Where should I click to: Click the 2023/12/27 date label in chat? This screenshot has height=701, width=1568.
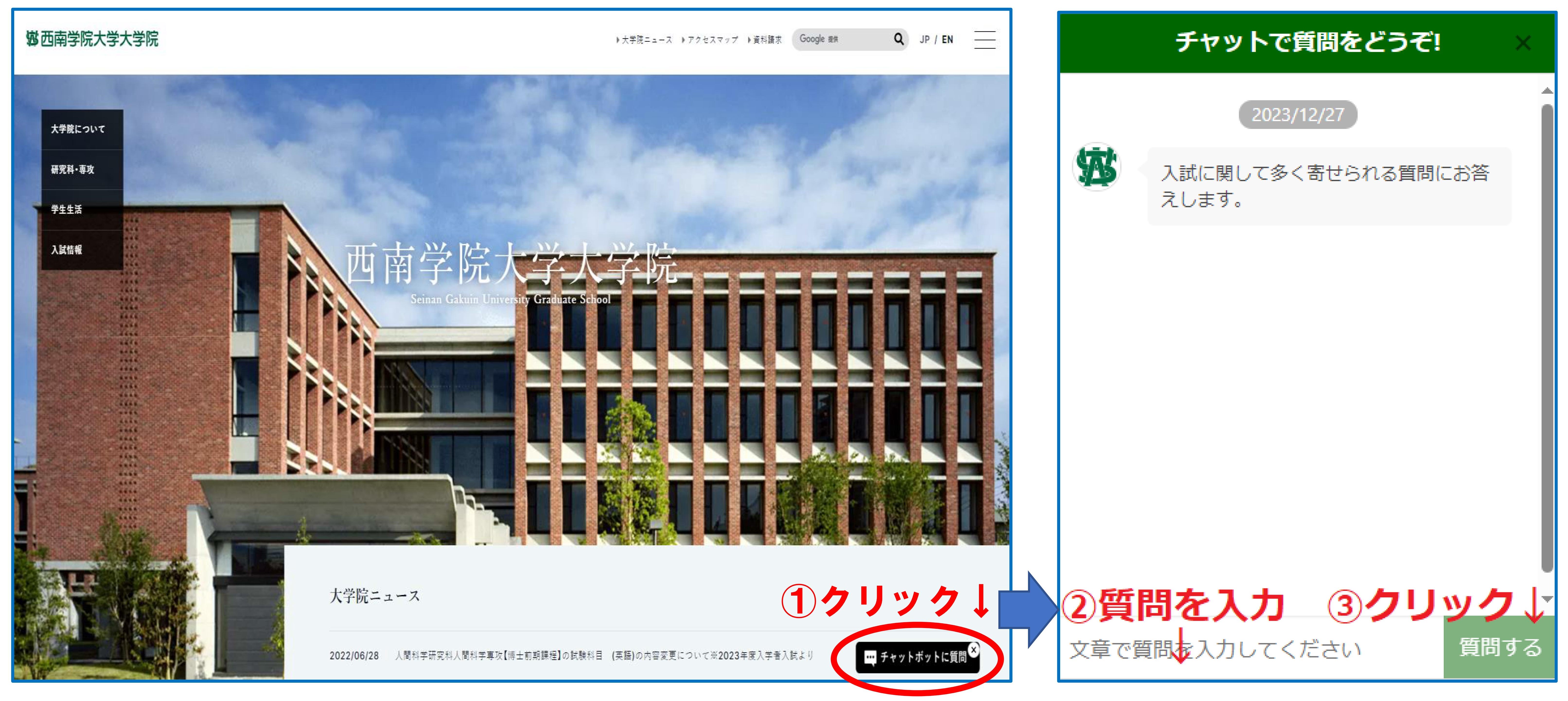pos(1298,115)
